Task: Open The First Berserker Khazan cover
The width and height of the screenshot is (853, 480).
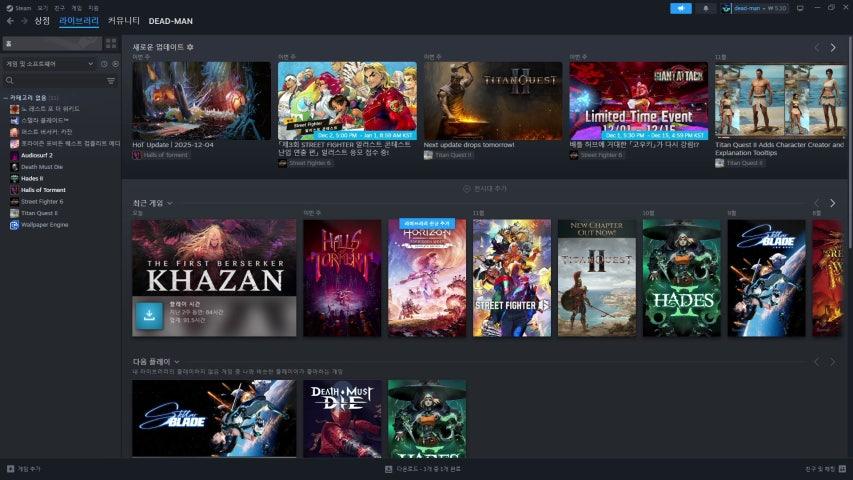Action: (x=214, y=258)
